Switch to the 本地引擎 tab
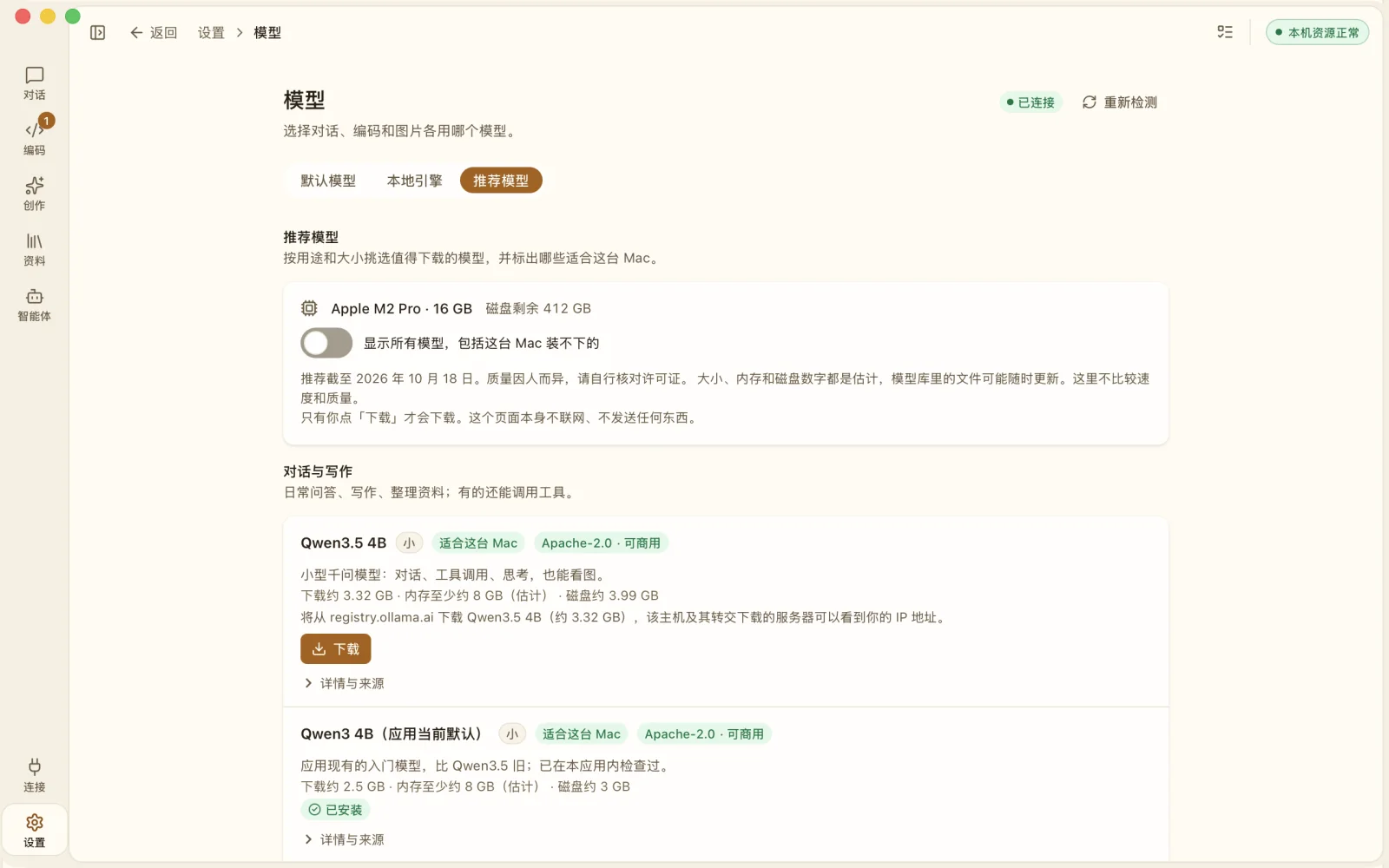 pyautogui.click(x=414, y=181)
